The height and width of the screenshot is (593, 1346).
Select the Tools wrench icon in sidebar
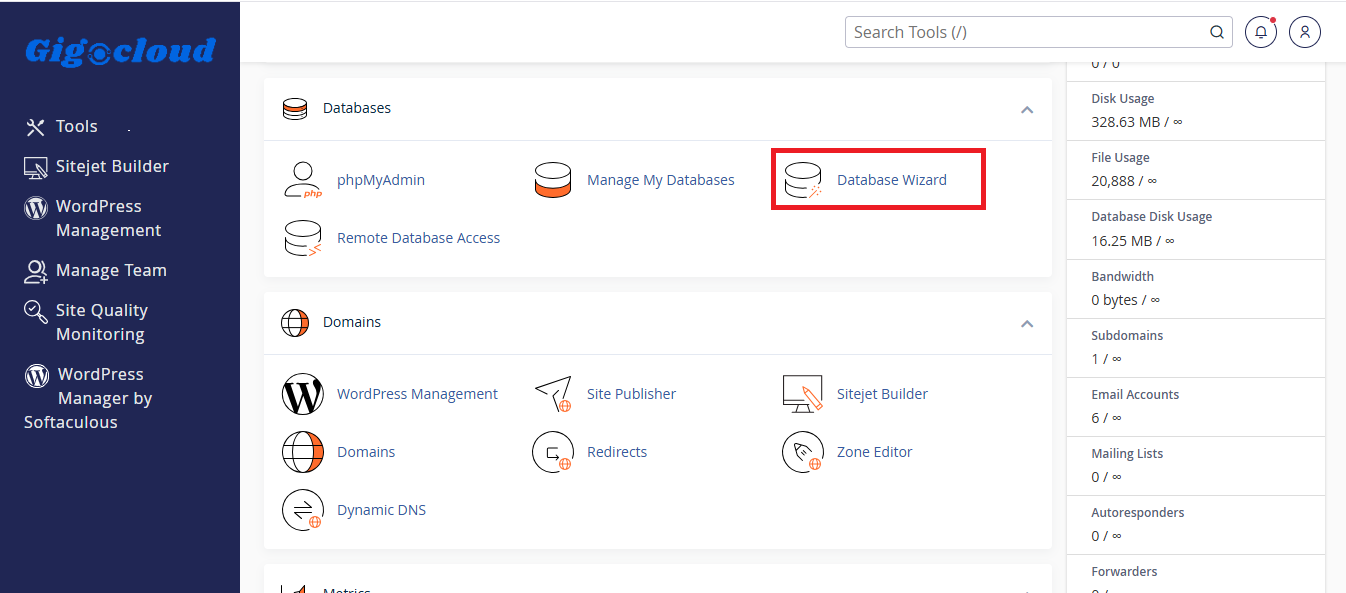pos(36,127)
